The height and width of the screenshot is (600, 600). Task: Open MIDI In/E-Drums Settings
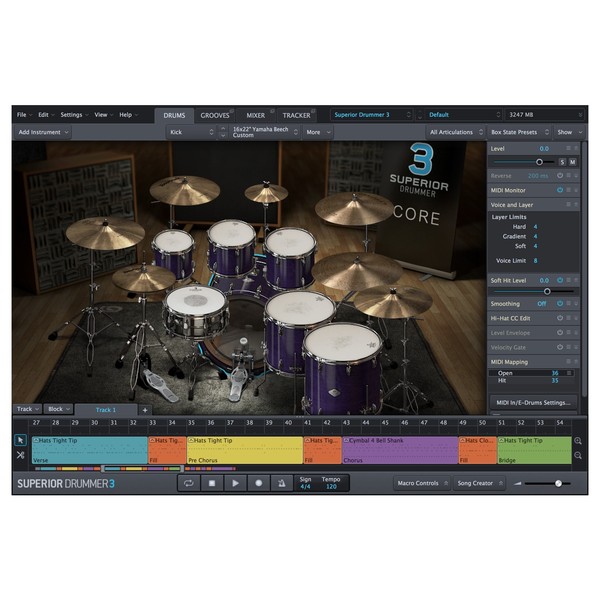point(533,403)
